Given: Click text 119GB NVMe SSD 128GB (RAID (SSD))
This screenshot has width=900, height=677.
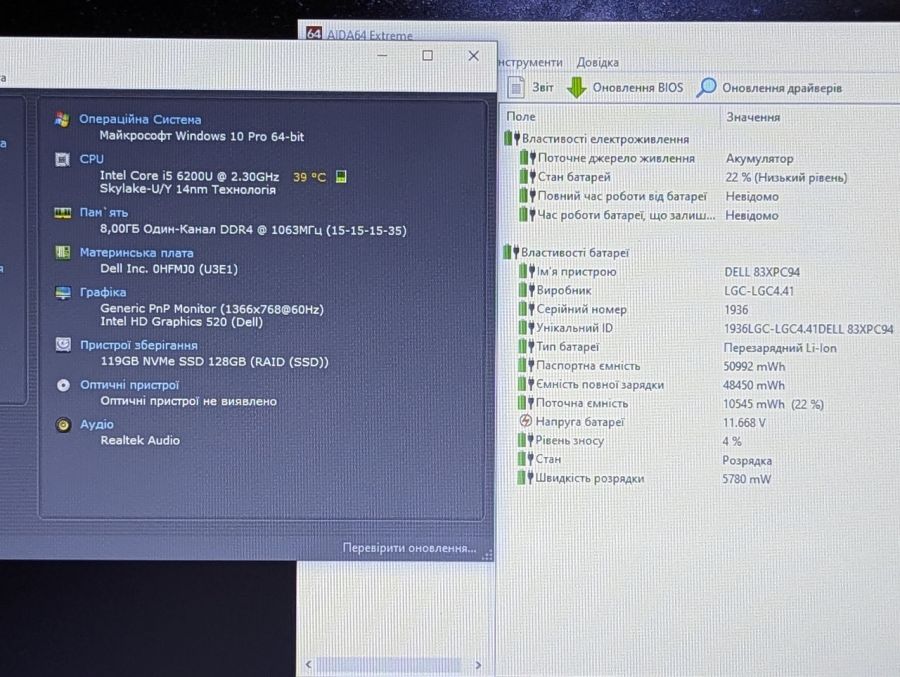Looking at the screenshot, I should (x=215, y=362).
